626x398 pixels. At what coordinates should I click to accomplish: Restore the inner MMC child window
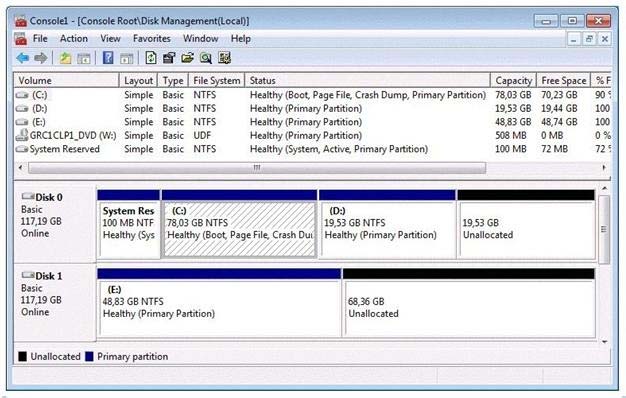pos(589,39)
